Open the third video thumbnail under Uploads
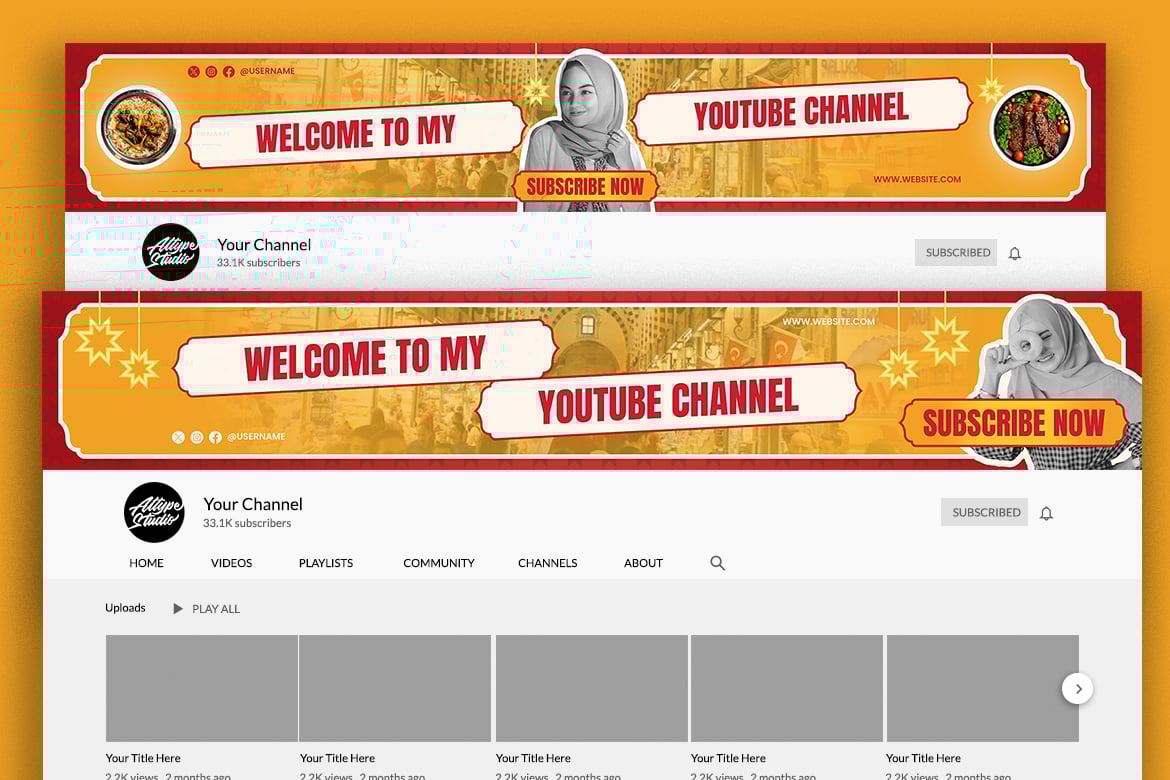This screenshot has height=780, width=1170. coord(592,688)
